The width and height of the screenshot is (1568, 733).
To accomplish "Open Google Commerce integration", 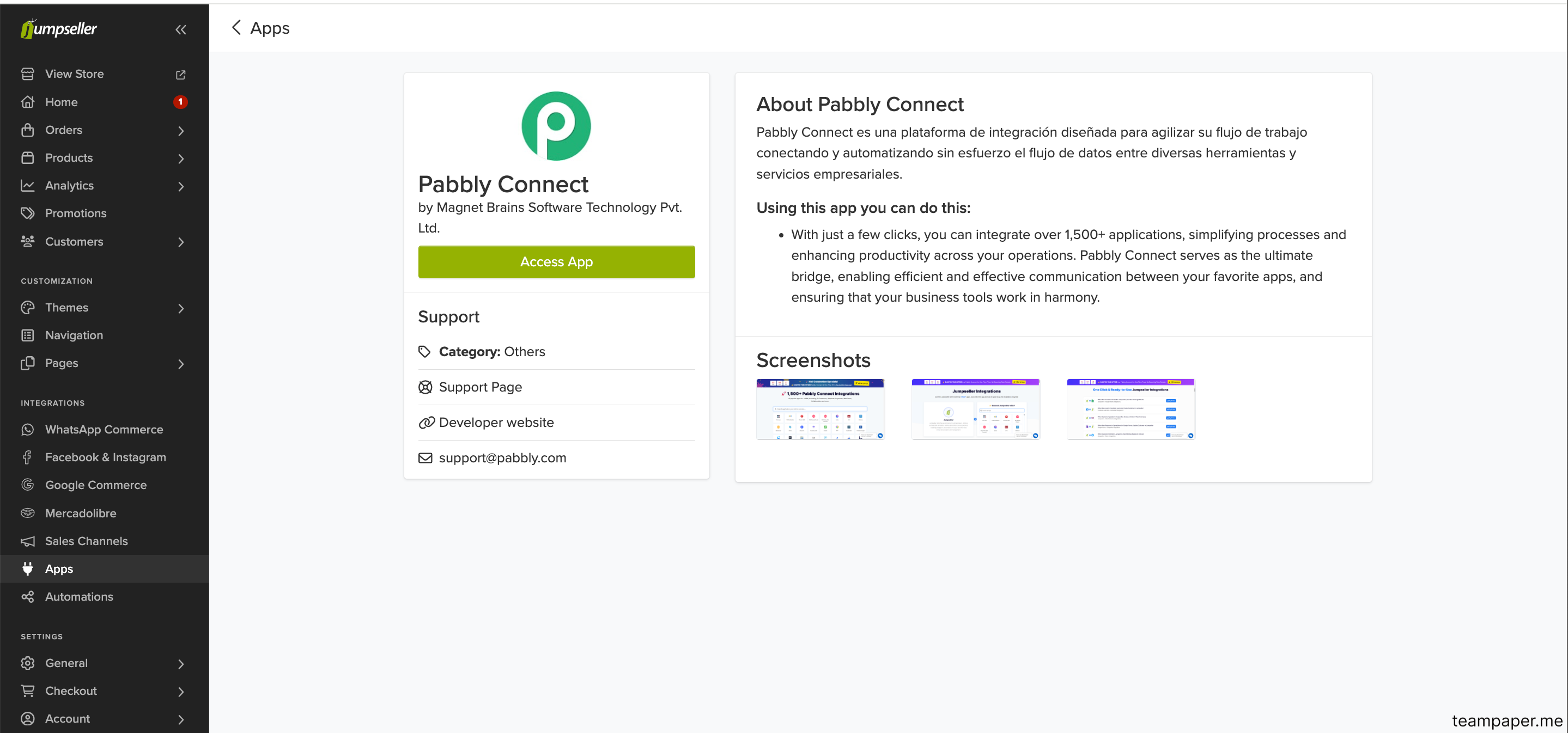I will 95,485.
